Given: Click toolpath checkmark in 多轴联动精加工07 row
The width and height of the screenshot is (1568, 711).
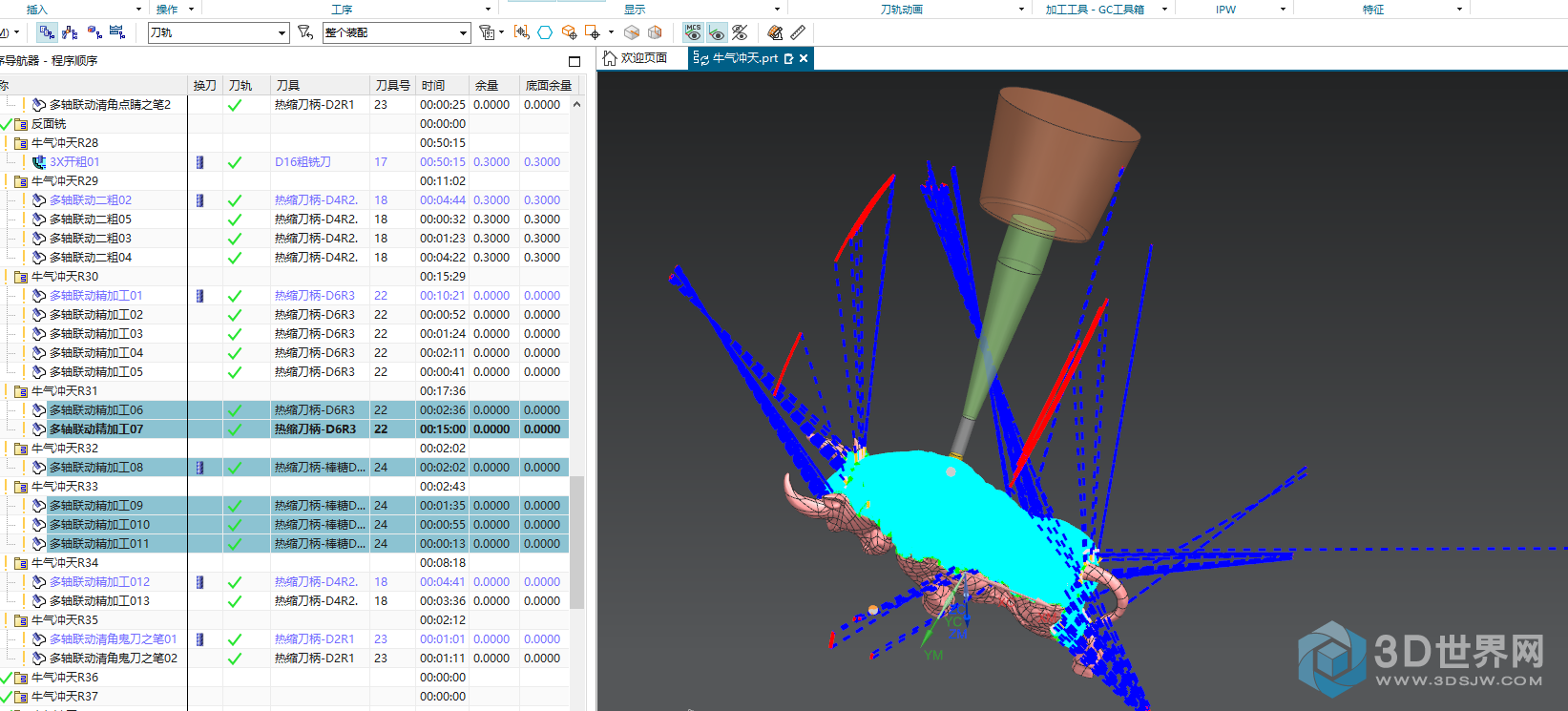Looking at the screenshot, I should 235,429.
